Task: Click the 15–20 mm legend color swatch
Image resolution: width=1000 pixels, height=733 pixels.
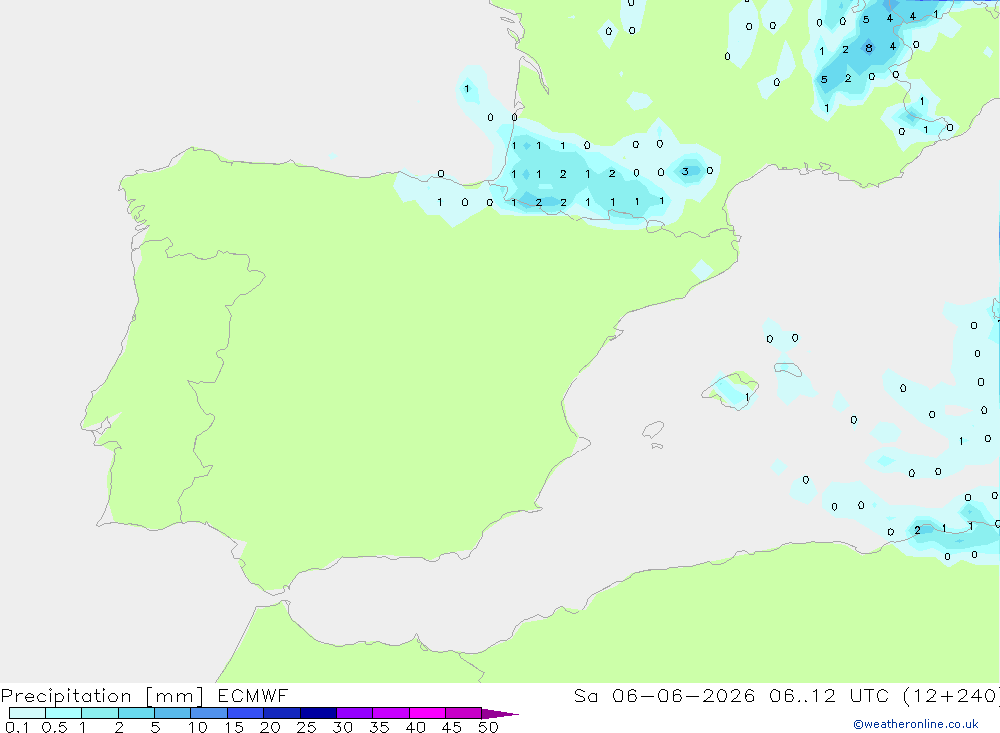Action: coord(246,713)
